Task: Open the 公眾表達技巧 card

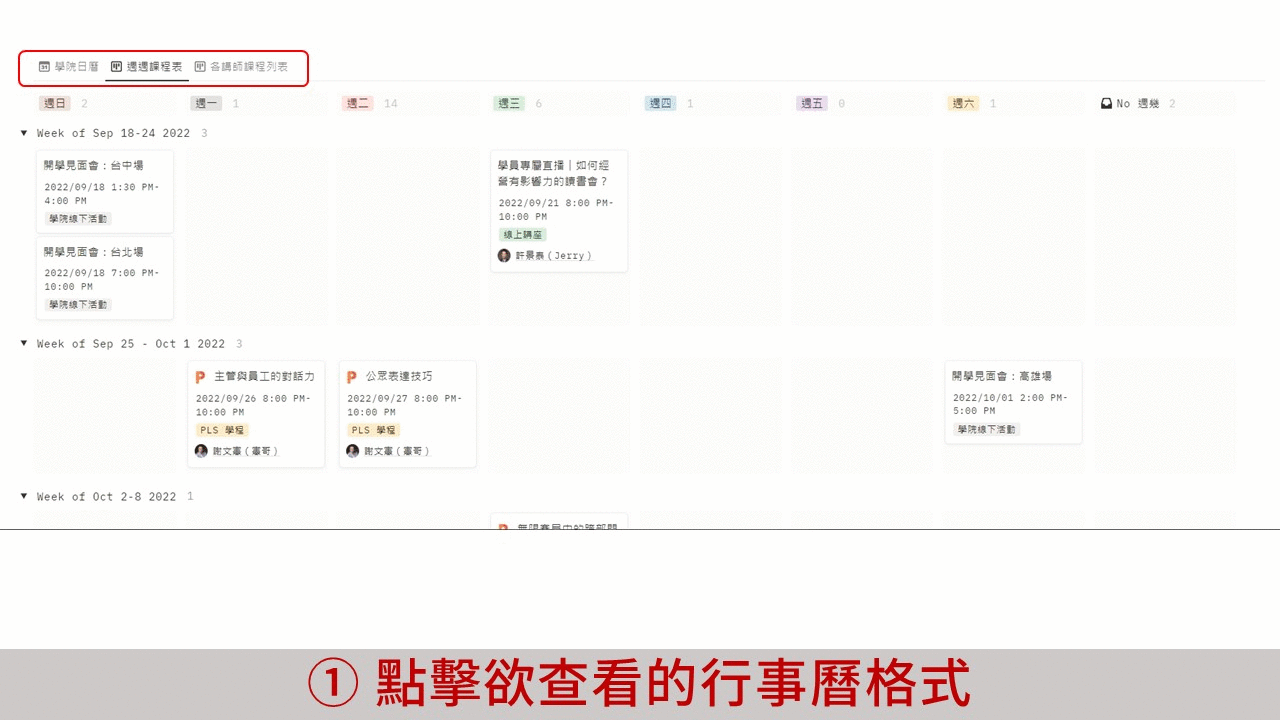Action: pyautogui.click(x=408, y=414)
